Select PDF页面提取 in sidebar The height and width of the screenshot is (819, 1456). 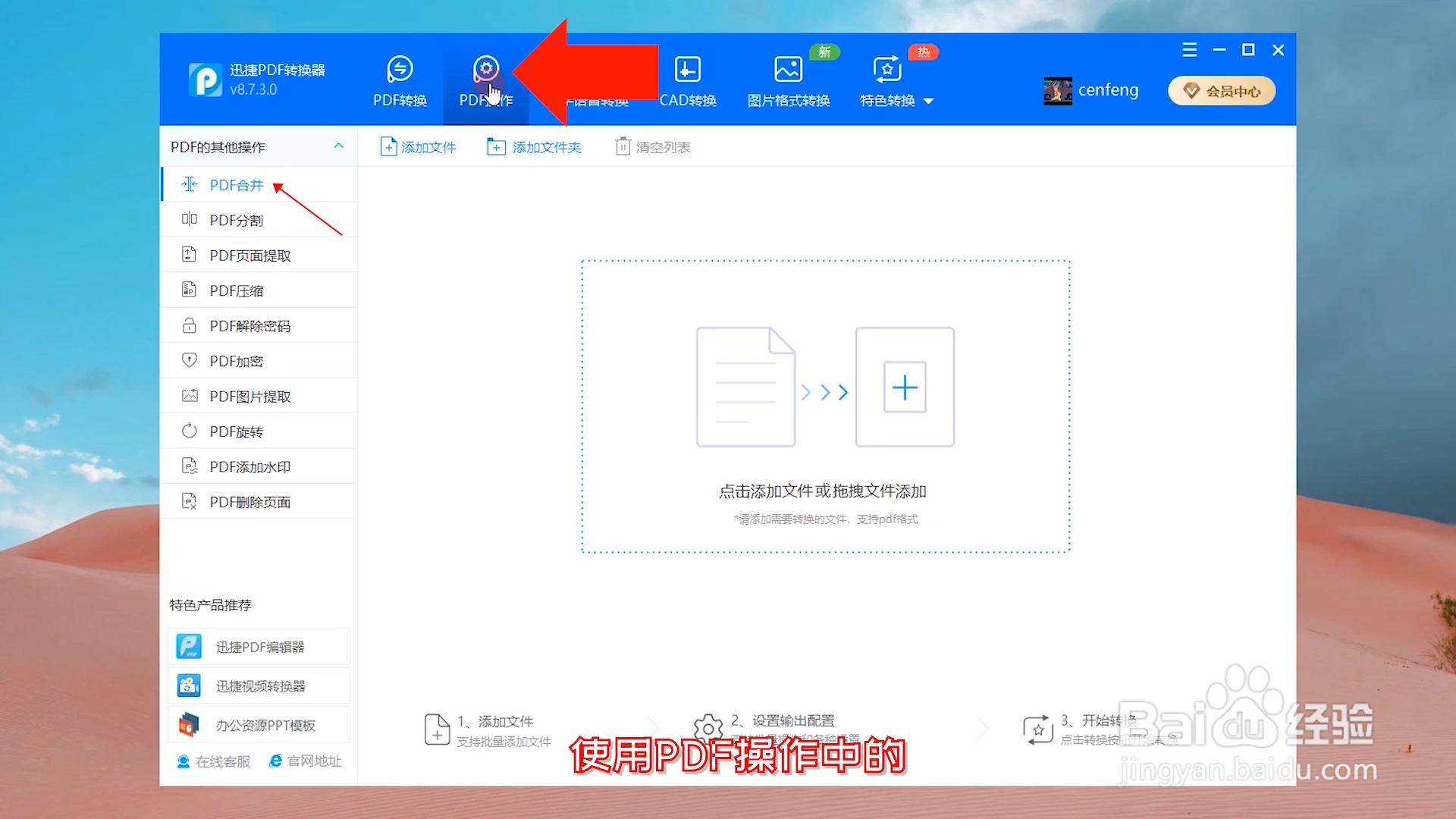(249, 256)
